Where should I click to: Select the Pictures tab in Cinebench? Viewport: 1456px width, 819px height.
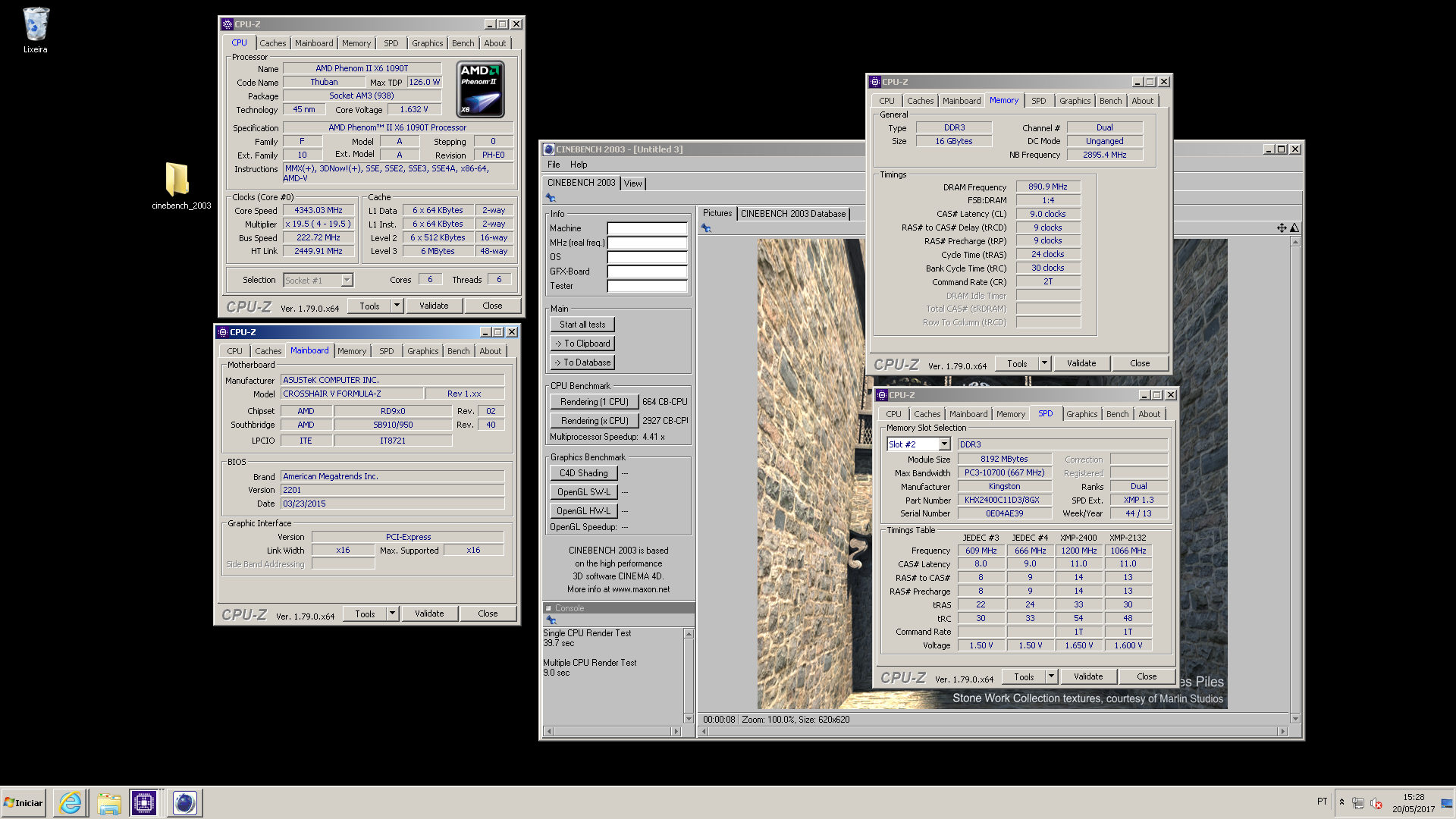point(717,213)
